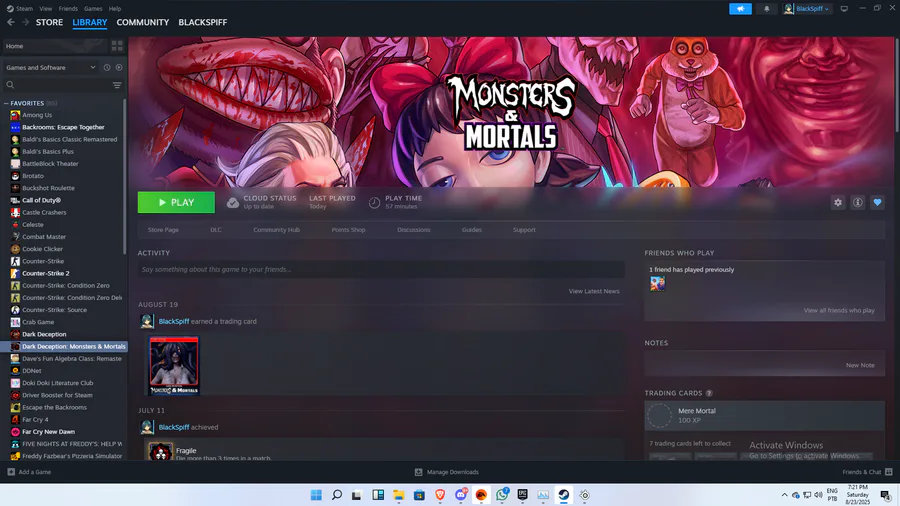Open the Games menu

tap(93, 9)
